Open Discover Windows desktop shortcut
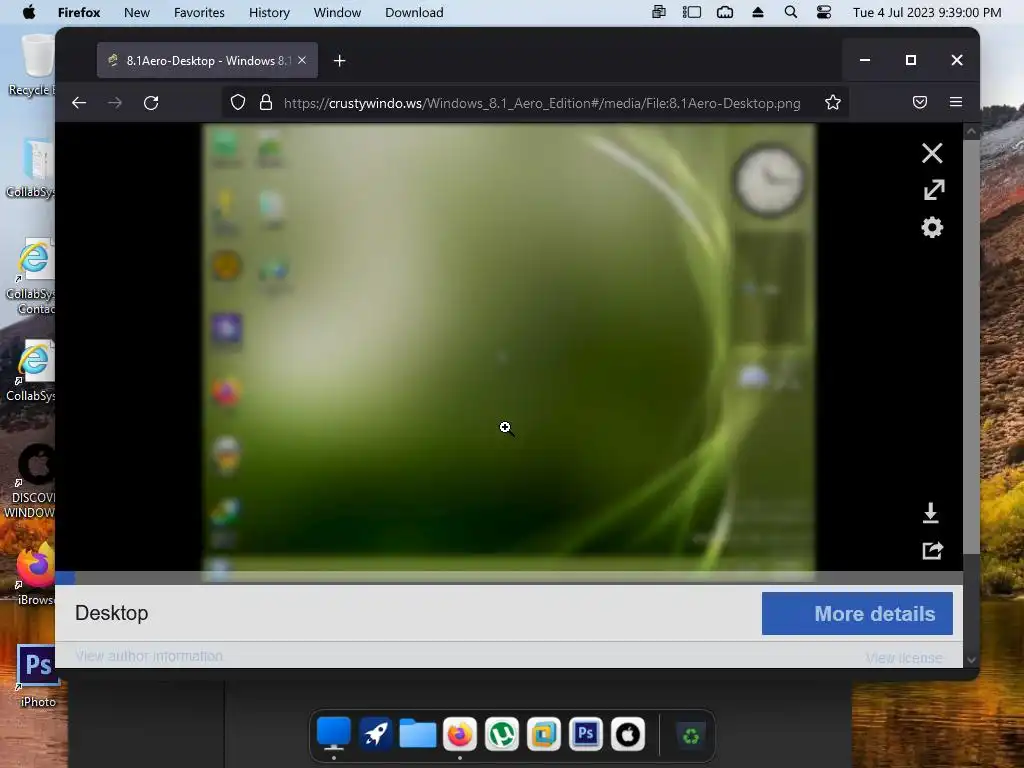 click(x=29, y=482)
